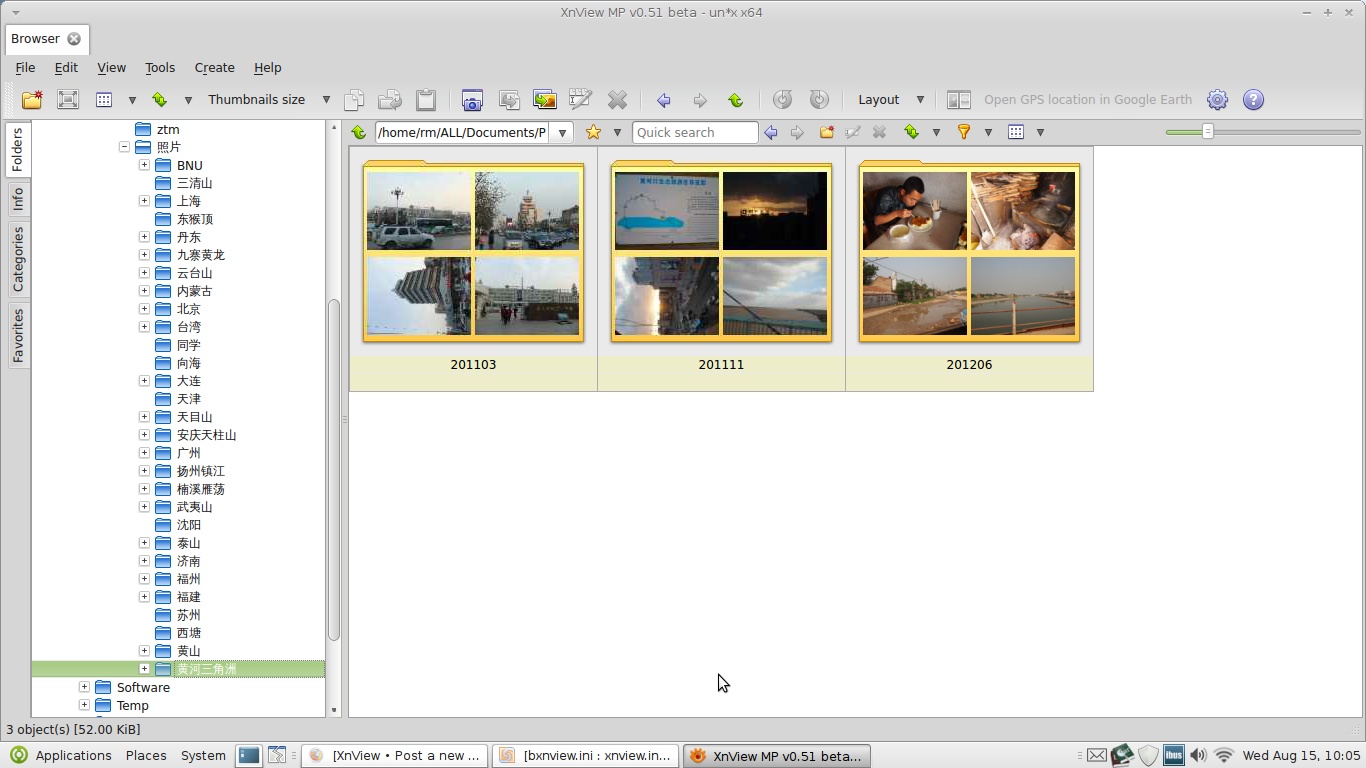
Task: Expand the BNU folder node
Action: point(144,165)
